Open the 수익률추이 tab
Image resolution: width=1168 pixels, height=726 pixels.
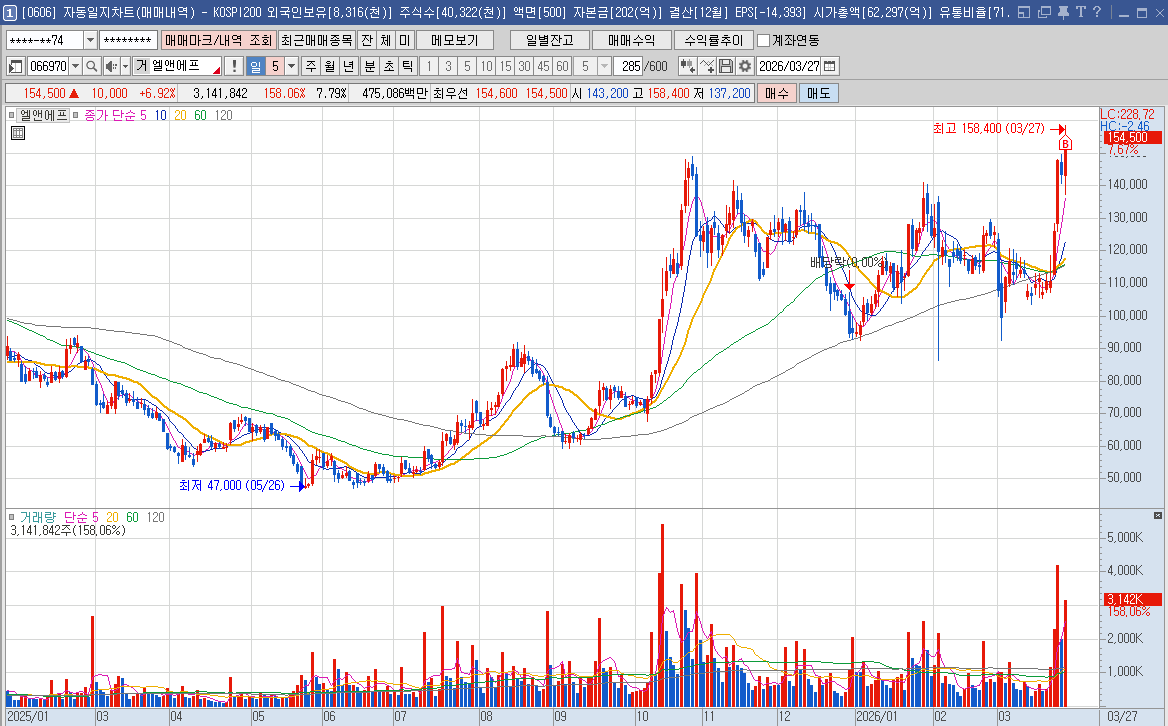coord(713,40)
